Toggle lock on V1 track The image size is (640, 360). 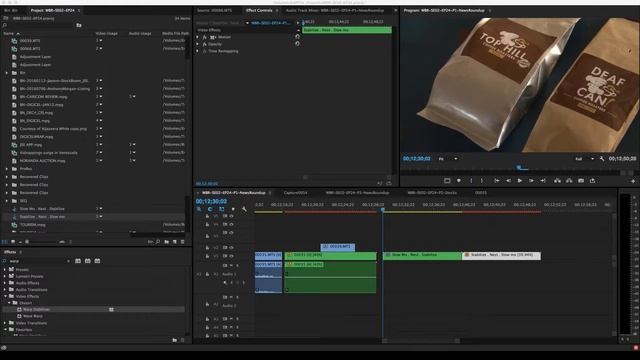pos(207,256)
